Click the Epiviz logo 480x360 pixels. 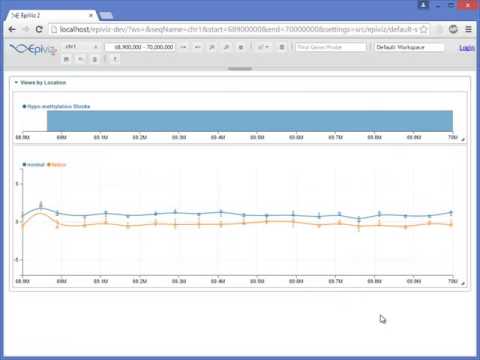tap(33, 49)
